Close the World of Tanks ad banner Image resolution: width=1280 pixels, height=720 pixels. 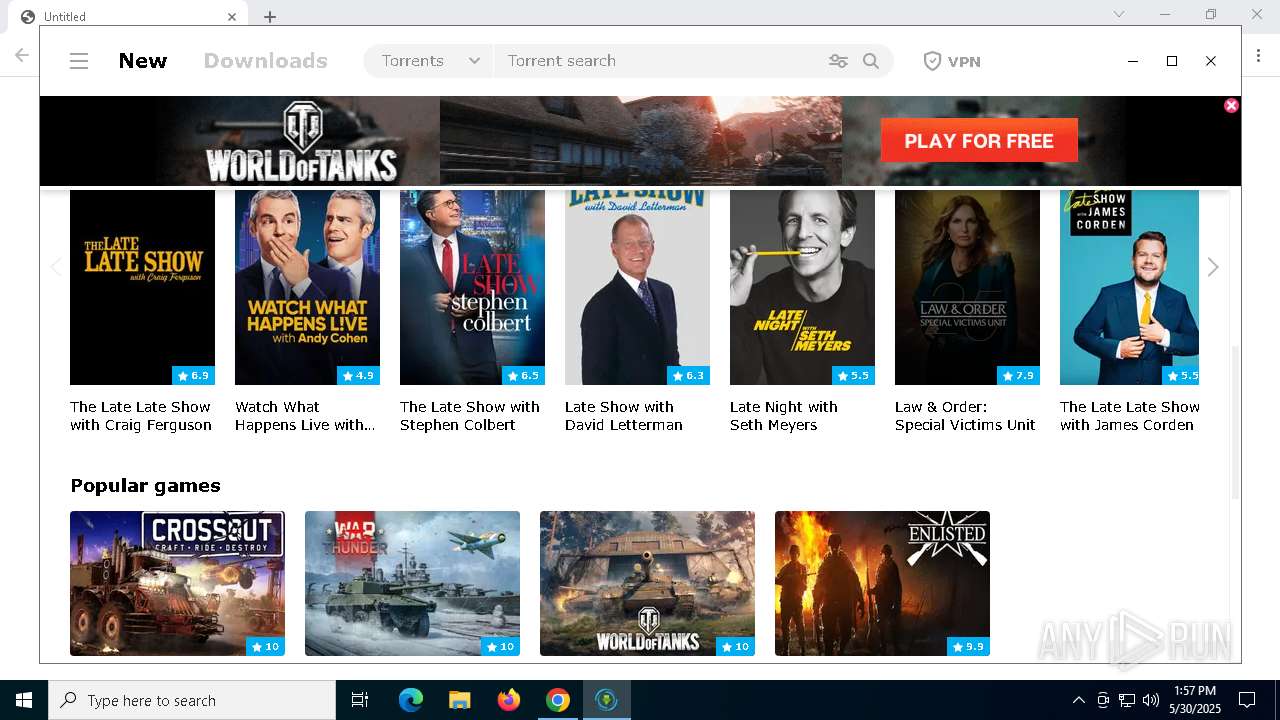coord(1231,105)
